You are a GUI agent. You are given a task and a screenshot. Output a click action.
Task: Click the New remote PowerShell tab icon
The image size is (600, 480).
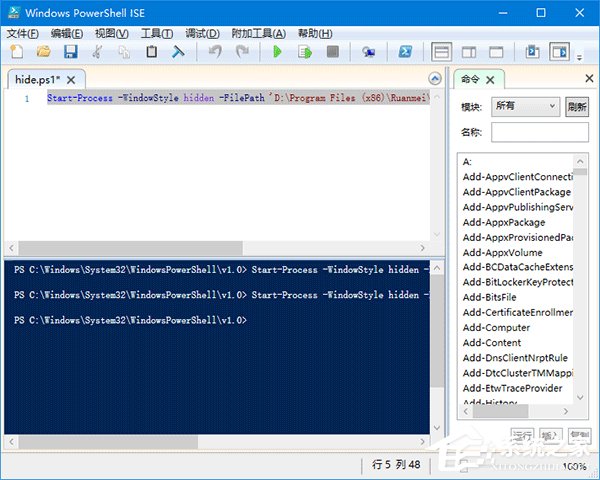click(x=368, y=51)
